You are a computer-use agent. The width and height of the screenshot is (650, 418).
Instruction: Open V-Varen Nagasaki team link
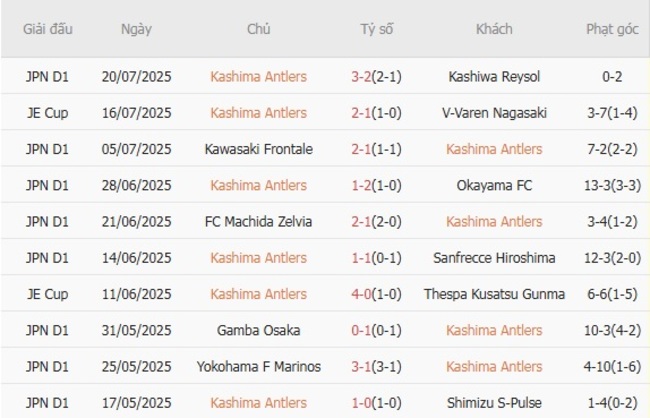coord(494,113)
